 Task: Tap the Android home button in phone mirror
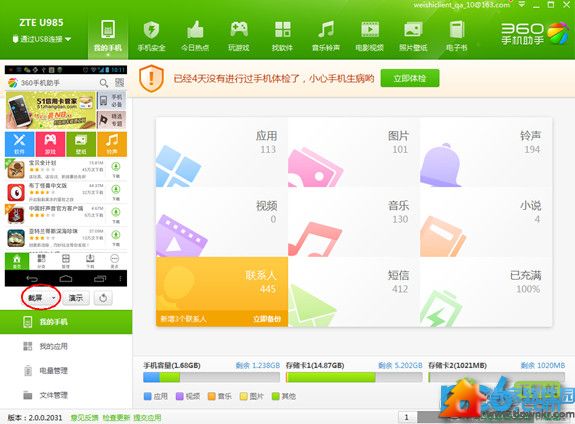click(66, 278)
